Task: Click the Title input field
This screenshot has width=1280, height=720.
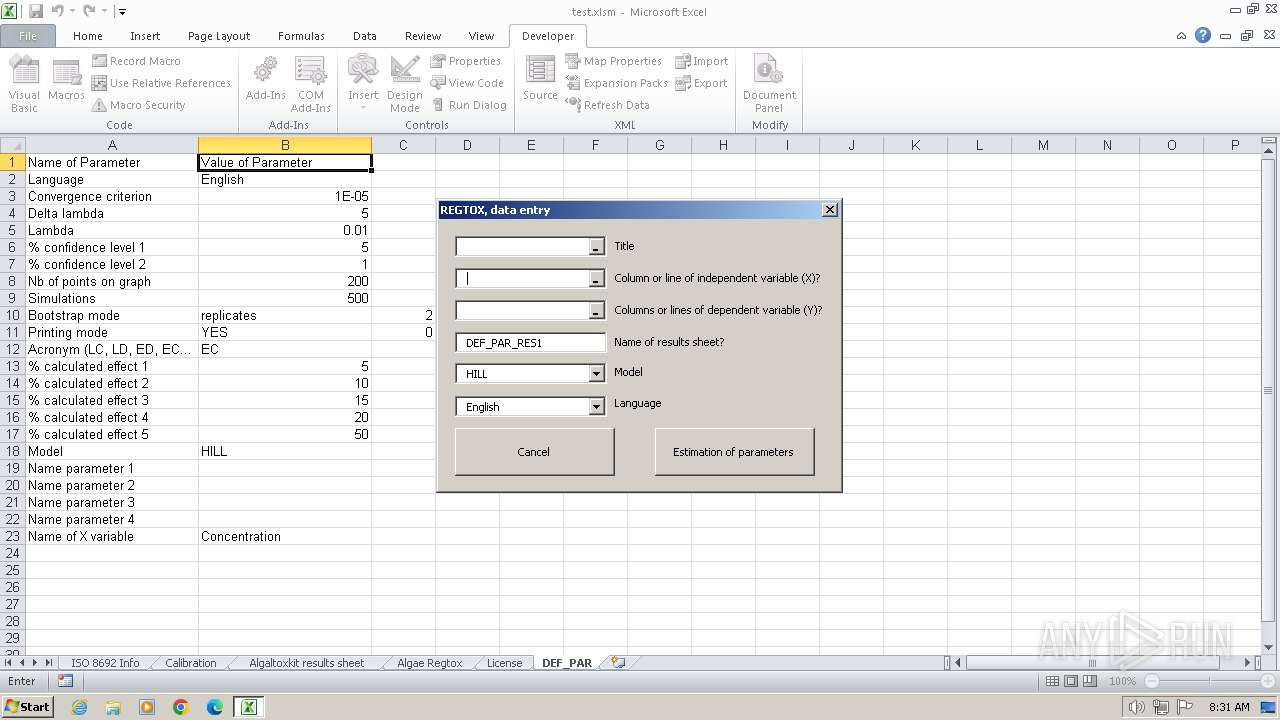Action: coord(522,247)
